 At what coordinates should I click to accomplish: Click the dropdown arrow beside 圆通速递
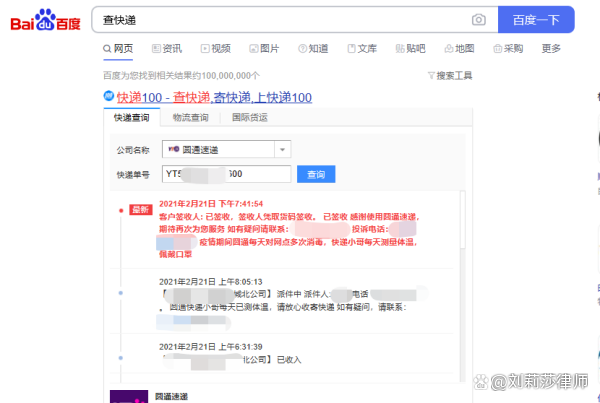282,149
